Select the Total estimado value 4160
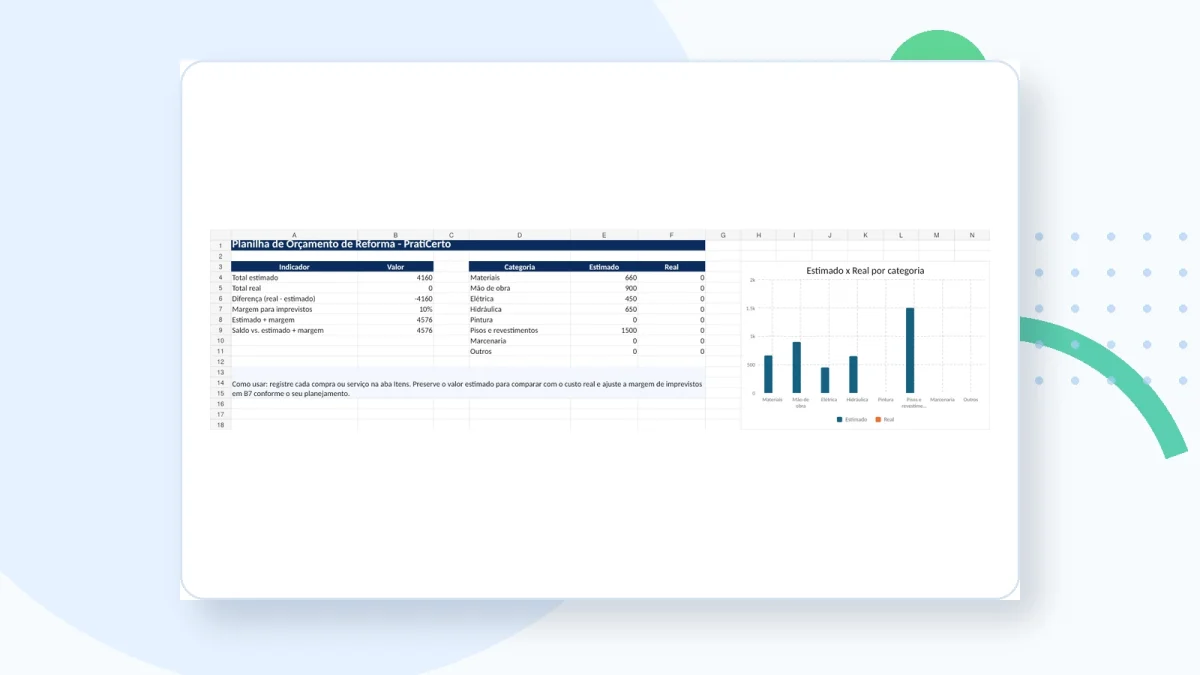 [x=396, y=278]
